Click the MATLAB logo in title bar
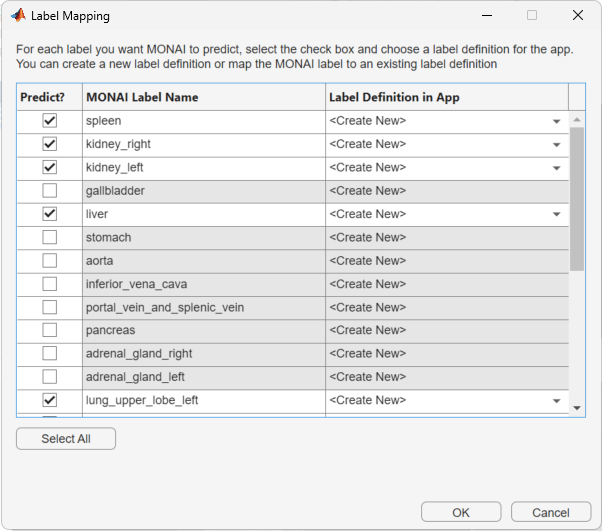 pyautogui.click(x=17, y=16)
